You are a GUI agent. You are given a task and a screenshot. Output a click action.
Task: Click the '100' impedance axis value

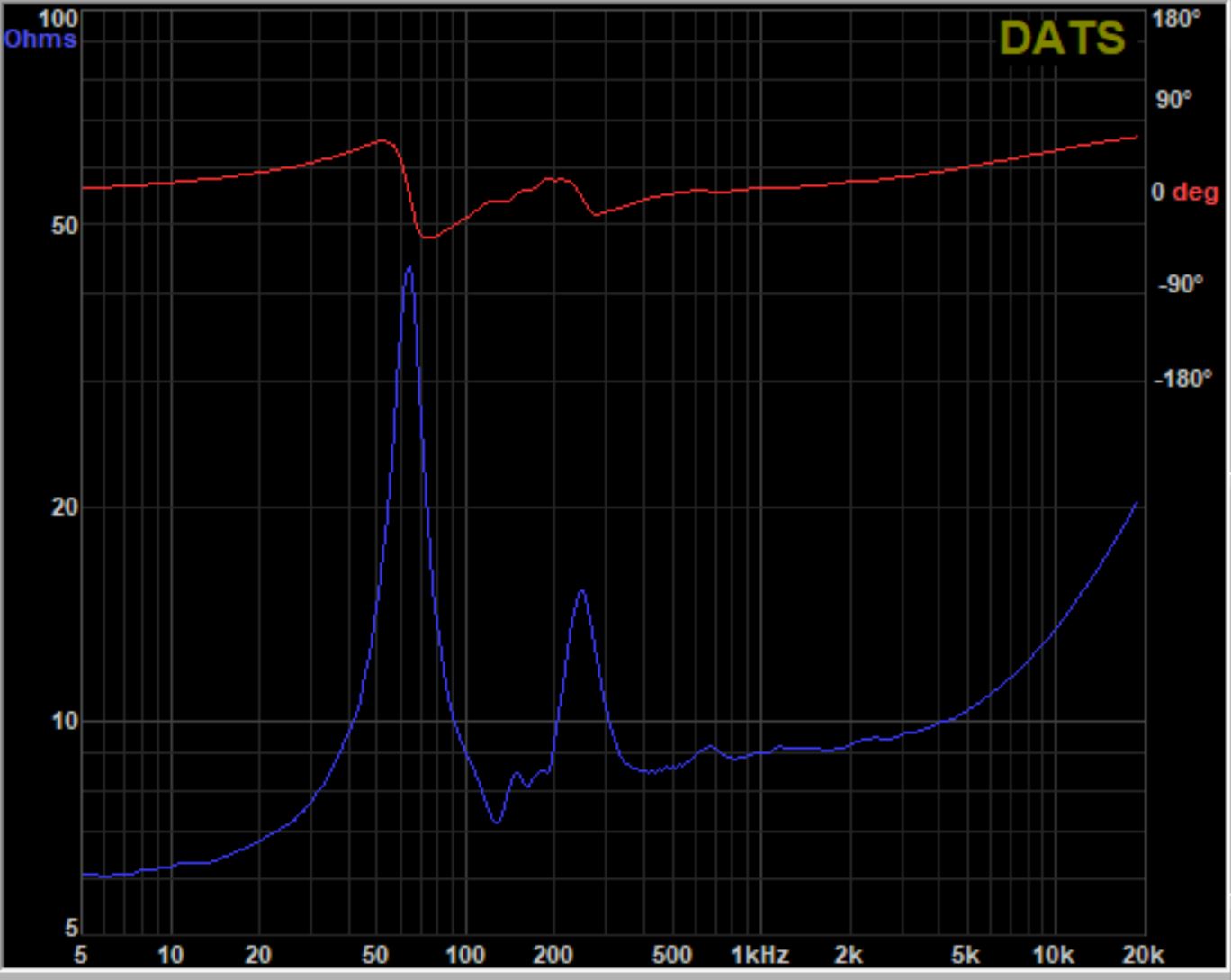[x=58, y=19]
